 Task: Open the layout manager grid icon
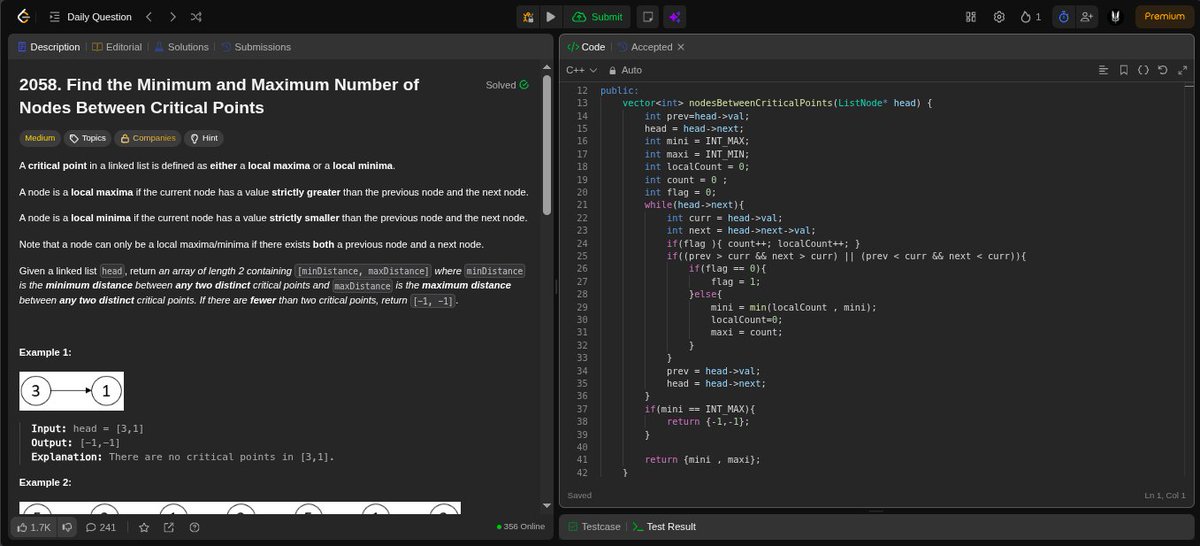(970, 17)
